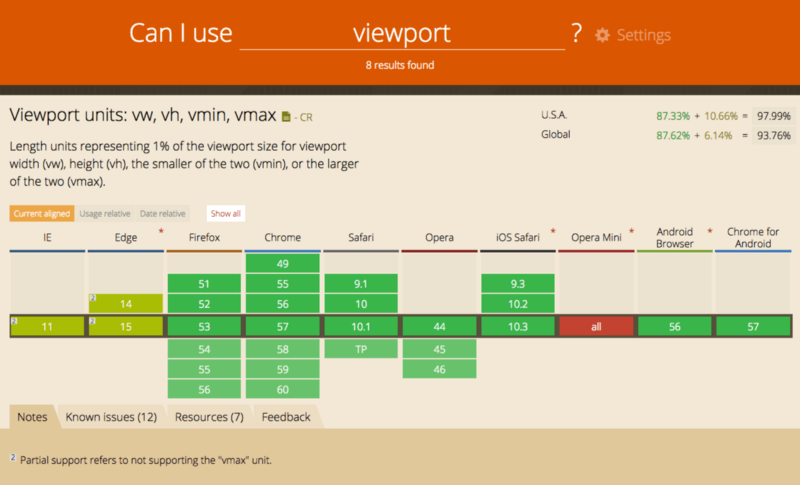Click the note marker on IE 11 cell

14,321
